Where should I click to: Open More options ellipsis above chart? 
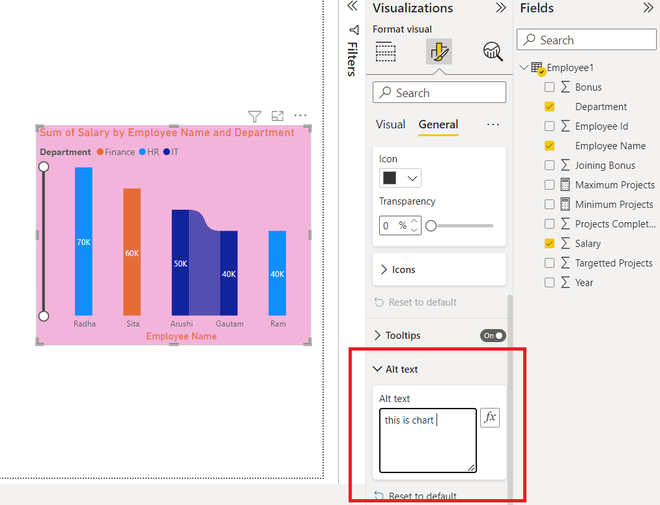coord(300,115)
